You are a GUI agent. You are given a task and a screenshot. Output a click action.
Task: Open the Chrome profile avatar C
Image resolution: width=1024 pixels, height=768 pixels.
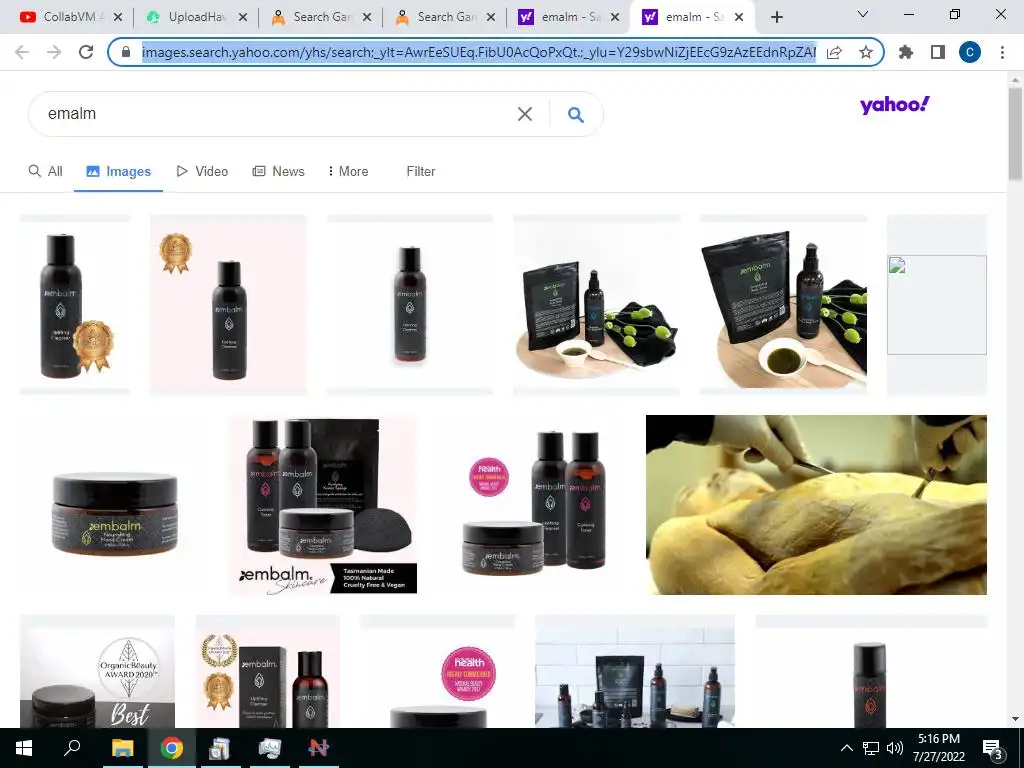click(970, 52)
